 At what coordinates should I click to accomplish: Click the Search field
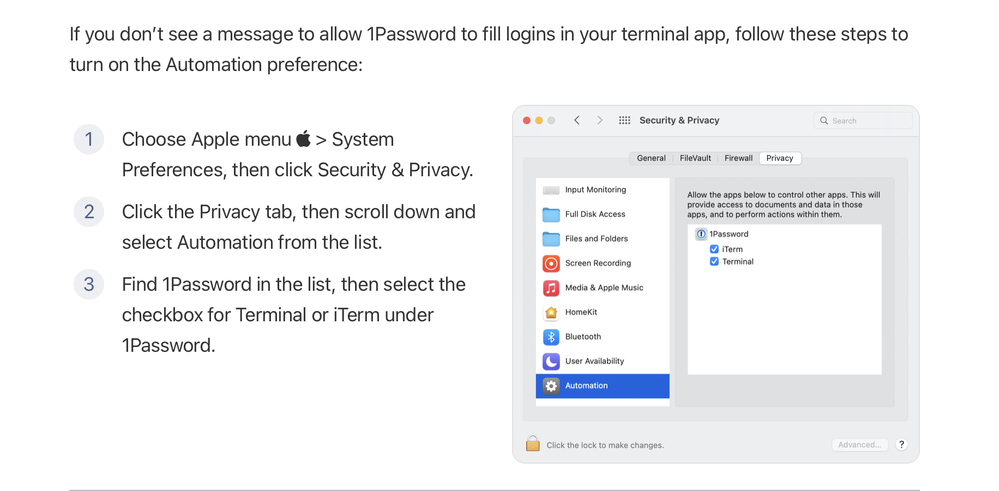(x=865, y=121)
